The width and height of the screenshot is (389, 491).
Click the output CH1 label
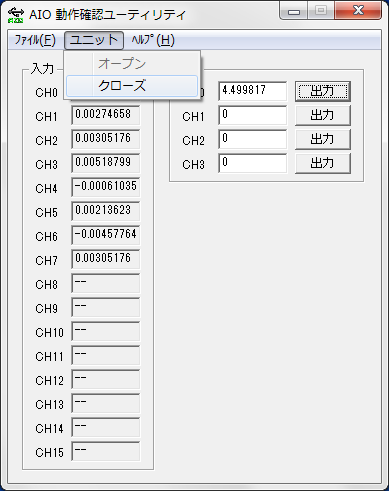[x=193, y=117]
